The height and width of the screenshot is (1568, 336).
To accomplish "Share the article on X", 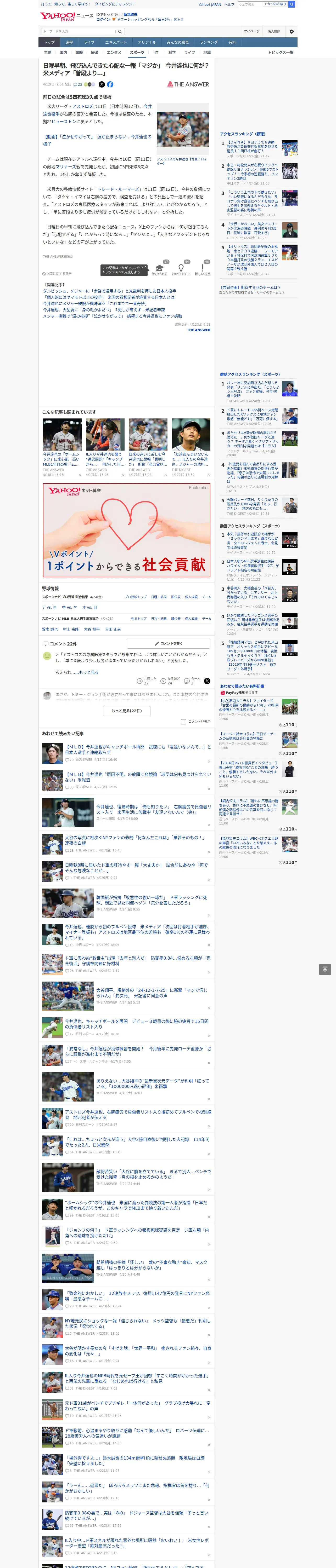I will tap(102, 85).
